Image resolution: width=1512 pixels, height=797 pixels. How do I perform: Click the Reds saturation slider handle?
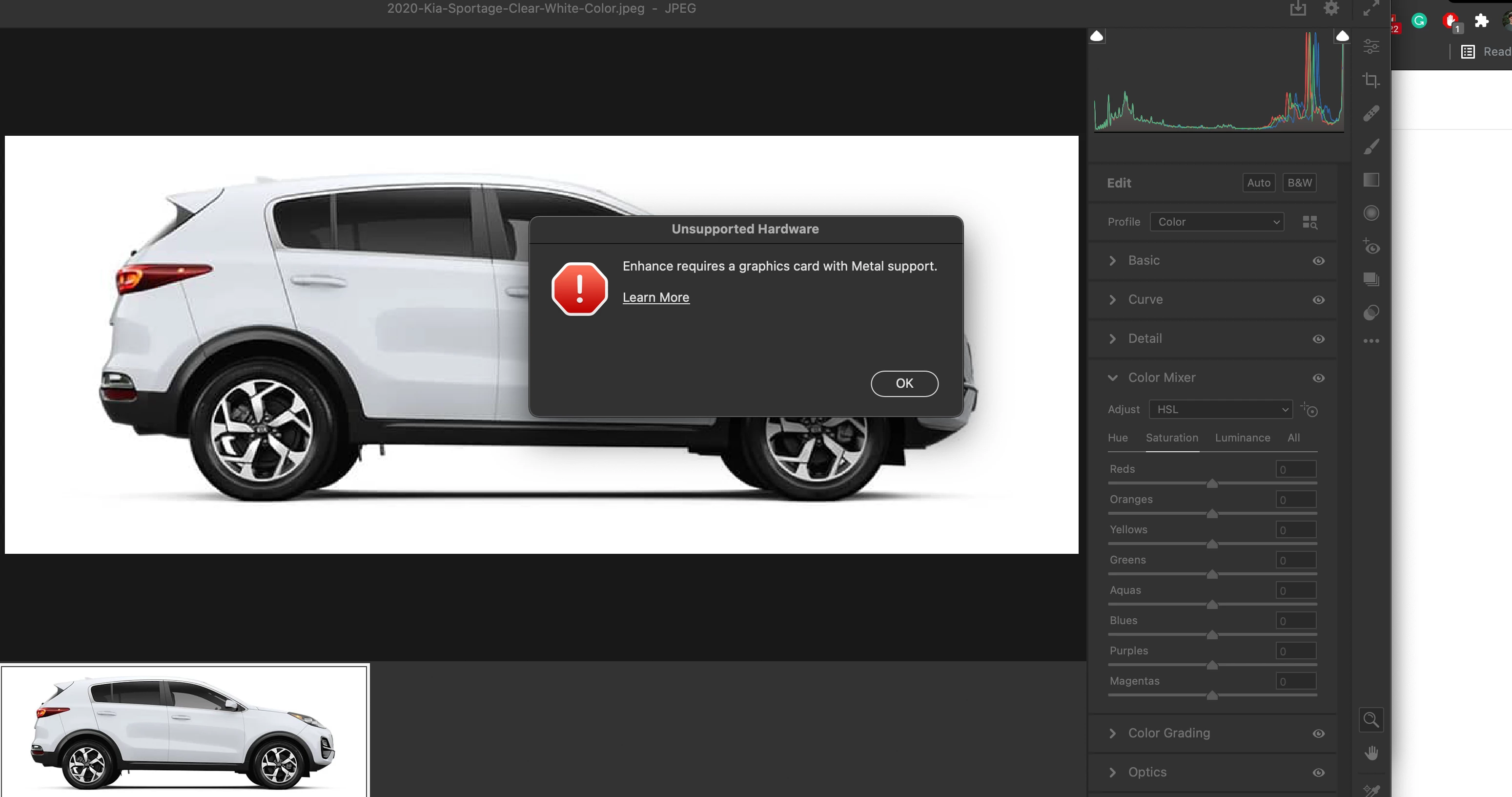tap(1211, 483)
